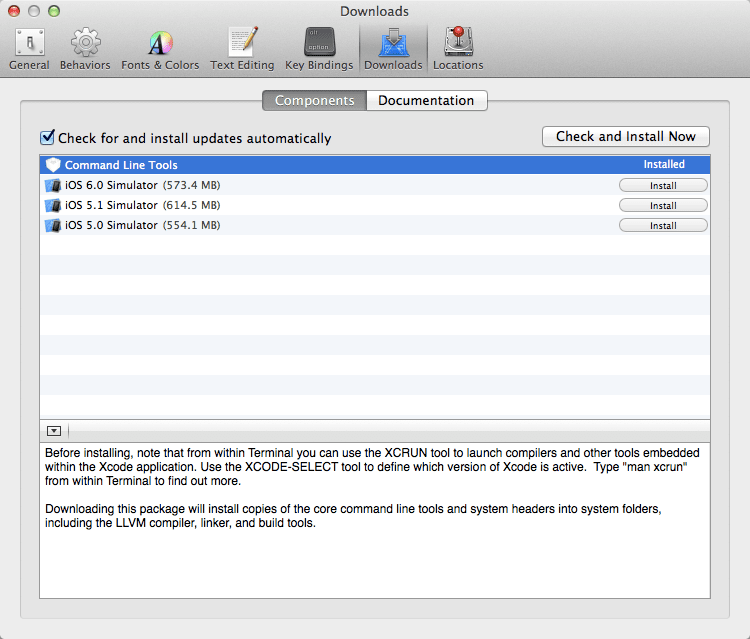Install the iOS 5.0 Simulator

(x=663, y=225)
